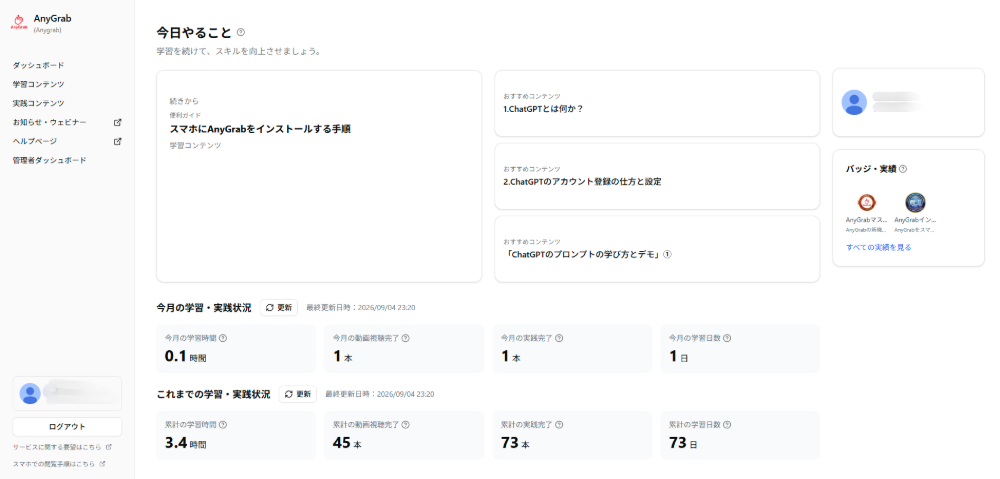
Task: Open 「ChatGPTのプロンプトの学び方とデモ」① card
Action: coord(657,249)
